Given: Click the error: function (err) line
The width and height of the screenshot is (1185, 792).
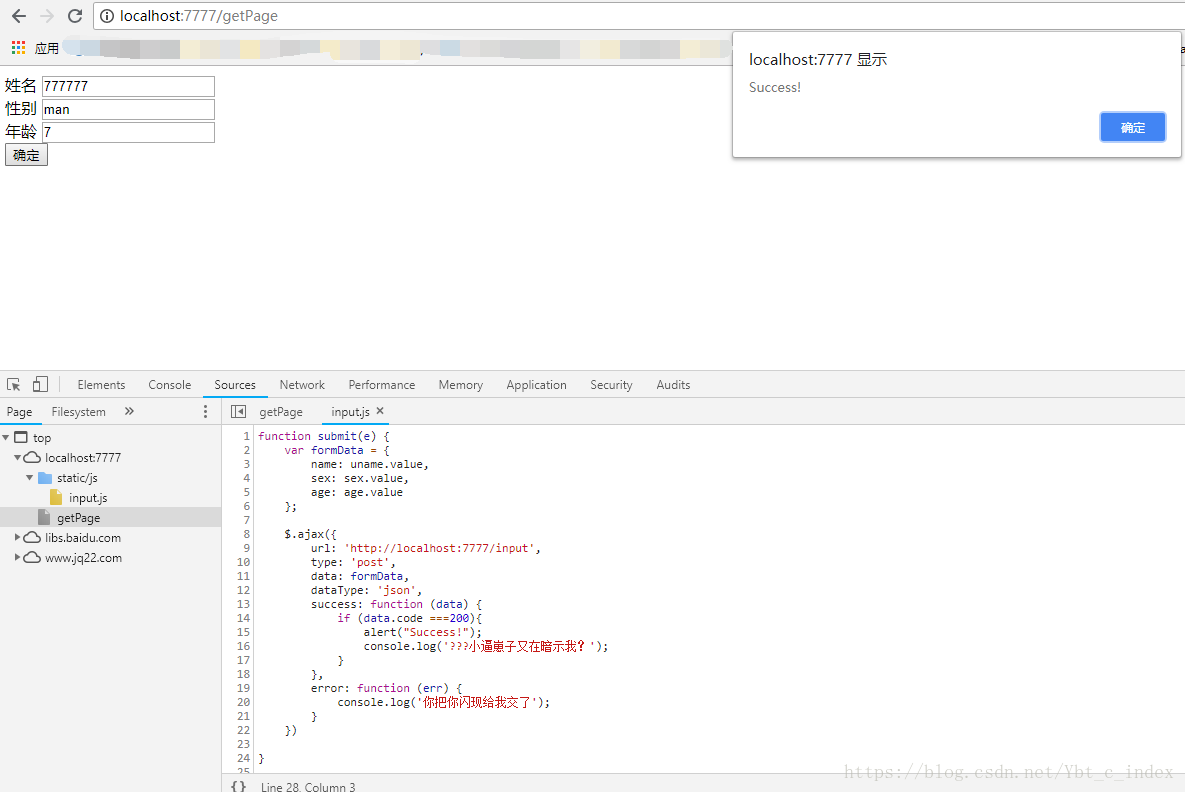Looking at the screenshot, I should (386, 688).
